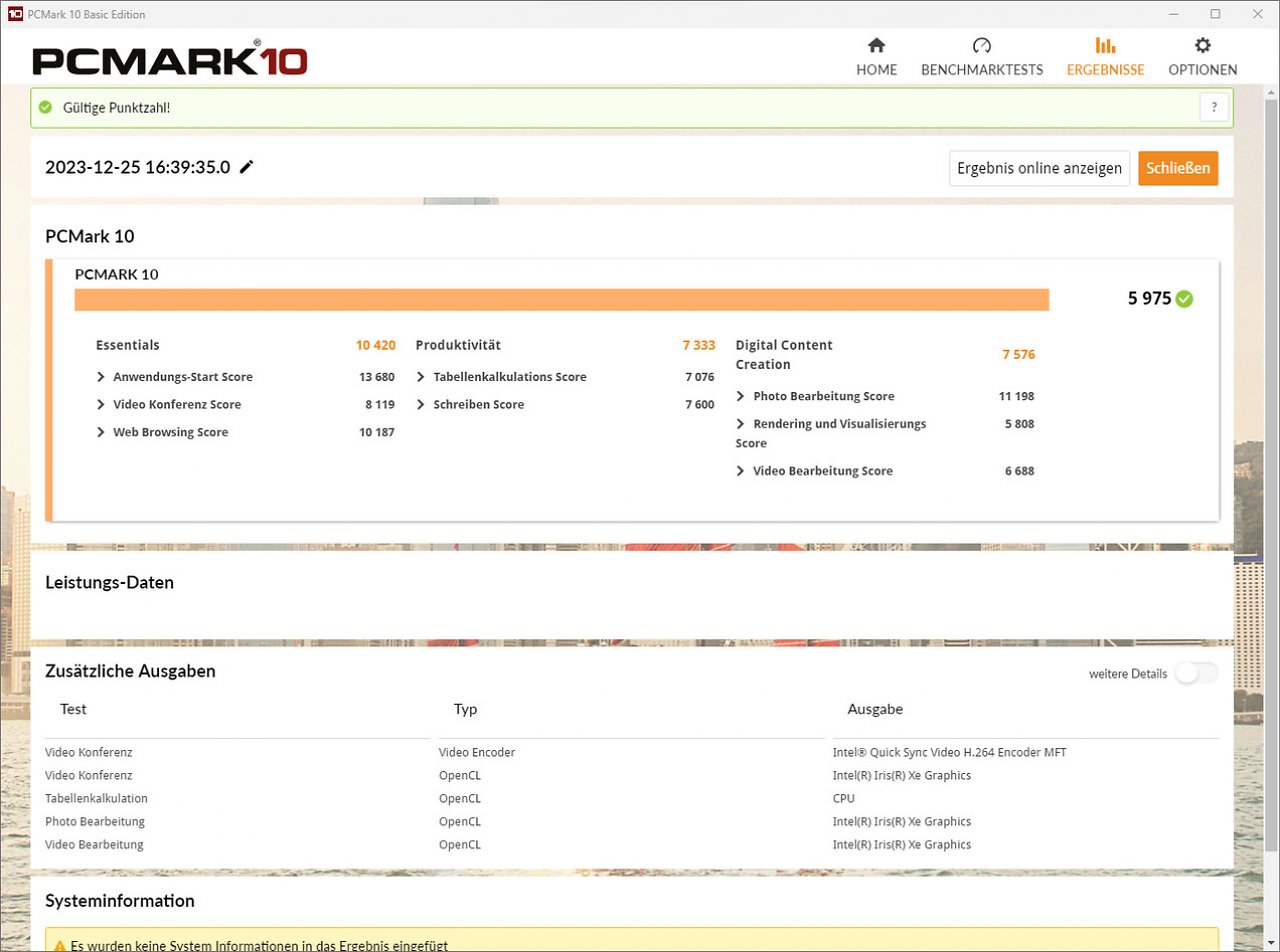Click the PCMark 10 app icon in title bar
Image resolution: width=1280 pixels, height=952 pixels.
coord(14,14)
